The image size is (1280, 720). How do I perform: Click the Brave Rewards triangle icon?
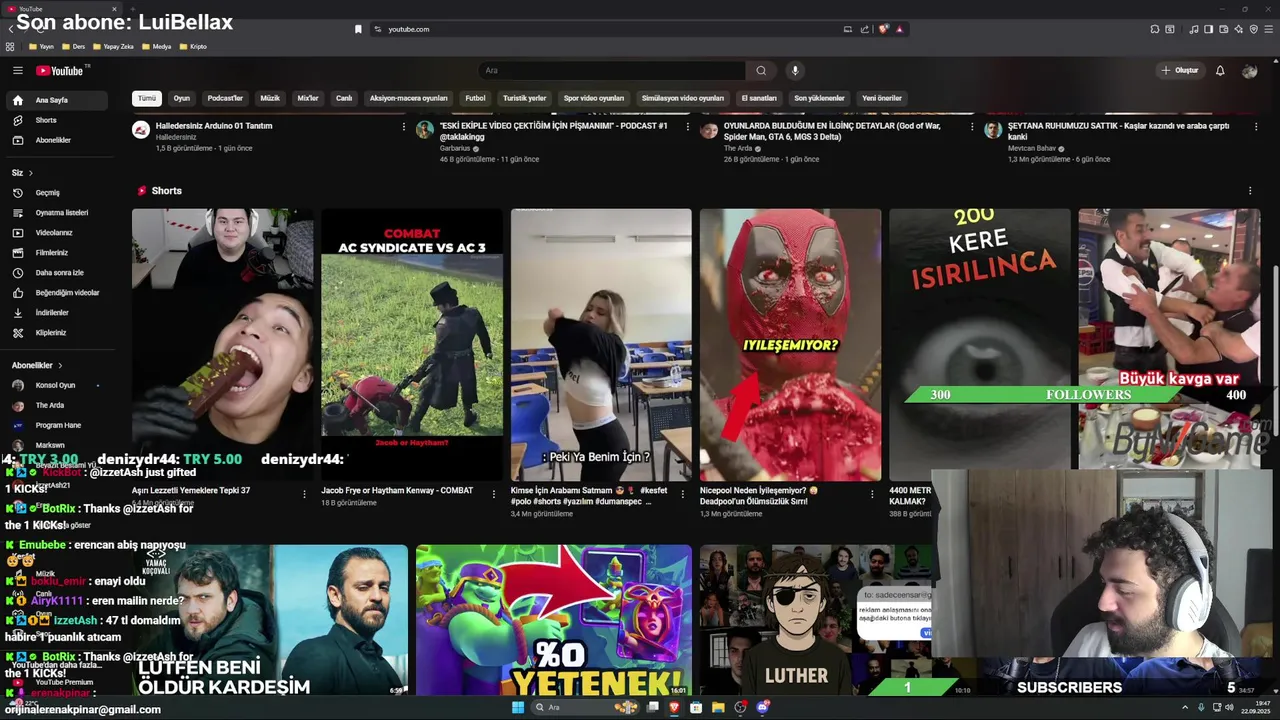(899, 29)
